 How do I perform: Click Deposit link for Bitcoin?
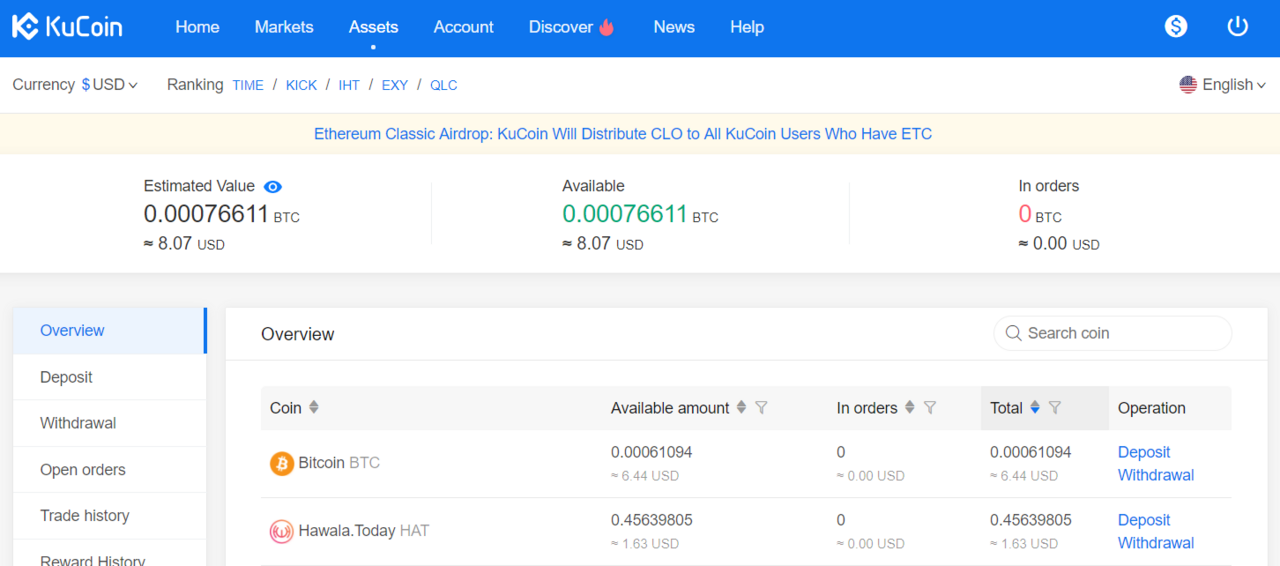click(x=1144, y=452)
